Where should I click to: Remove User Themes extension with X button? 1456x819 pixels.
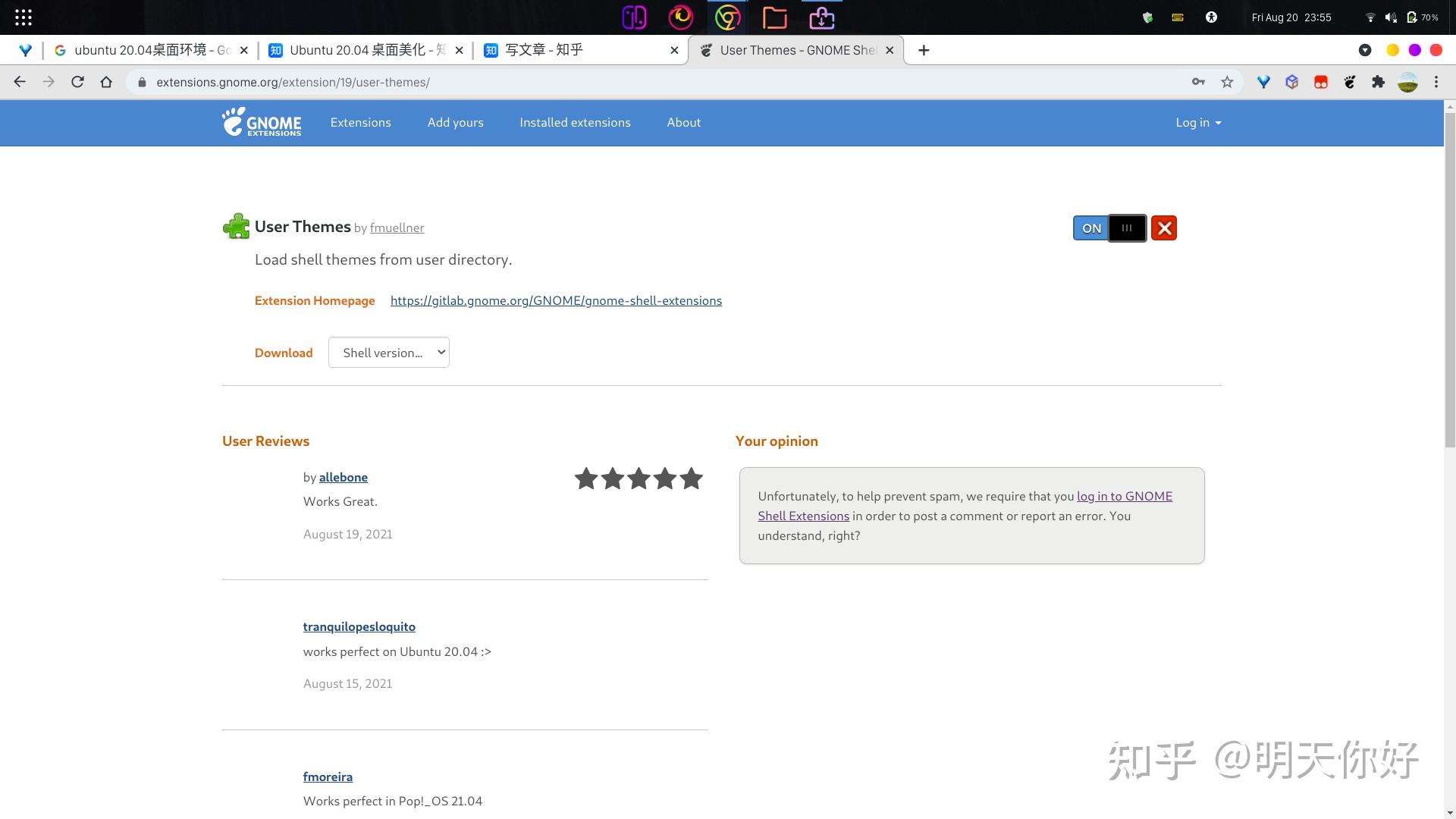pos(1164,228)
